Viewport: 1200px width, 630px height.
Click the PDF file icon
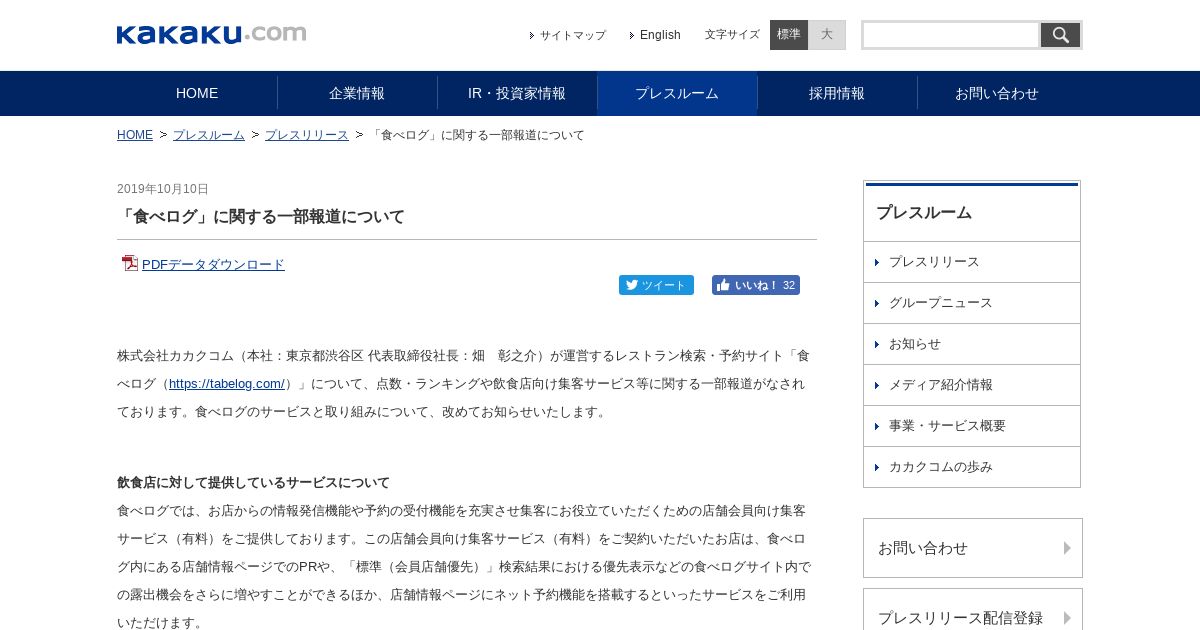click(x=130, y=263)
